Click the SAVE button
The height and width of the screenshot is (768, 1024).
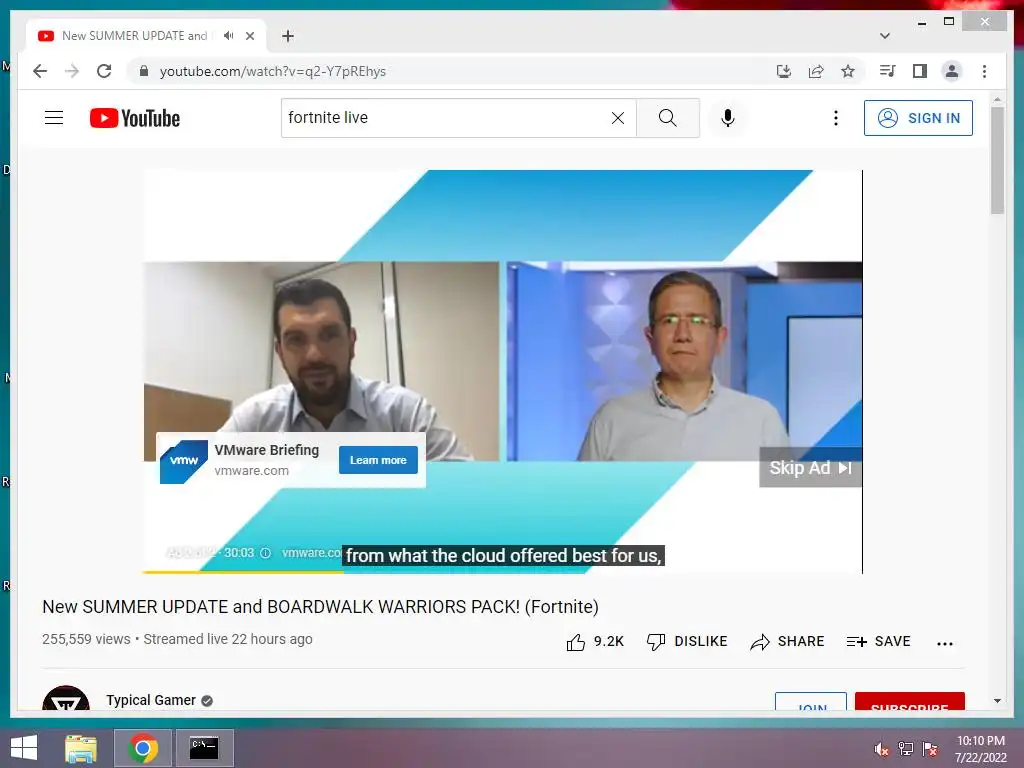878,642
